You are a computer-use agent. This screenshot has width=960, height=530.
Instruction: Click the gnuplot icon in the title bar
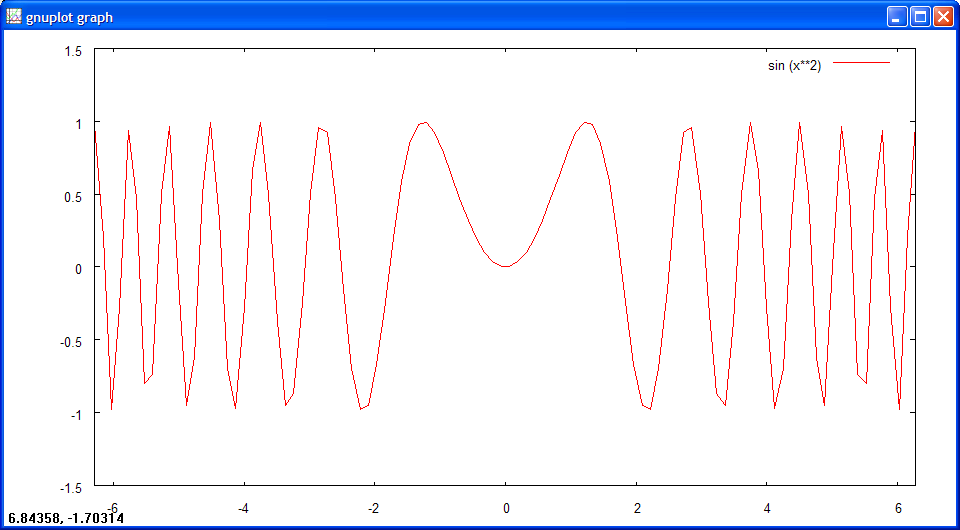(13, 17)
